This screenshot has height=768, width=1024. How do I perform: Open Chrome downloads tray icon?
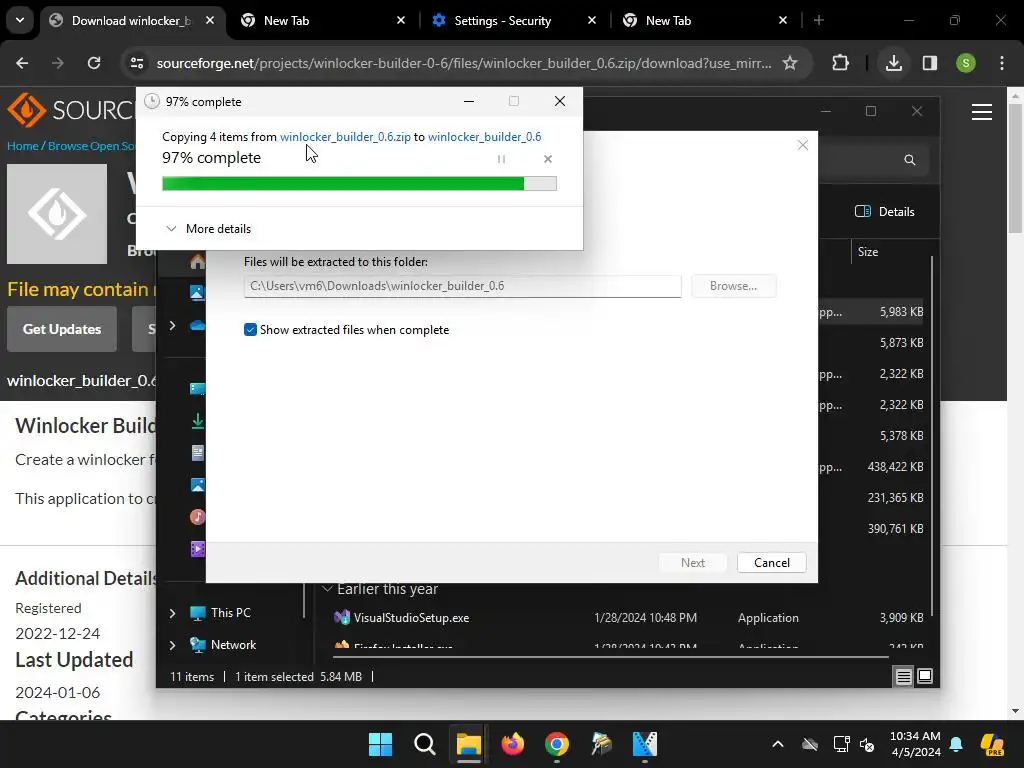point(893,63)
